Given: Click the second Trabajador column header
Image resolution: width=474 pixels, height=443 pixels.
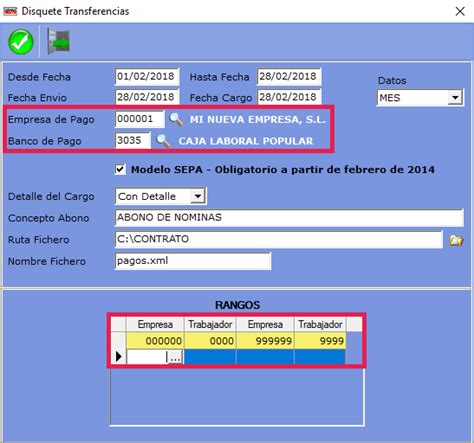Looking at the screenshot, I should 320,324.
